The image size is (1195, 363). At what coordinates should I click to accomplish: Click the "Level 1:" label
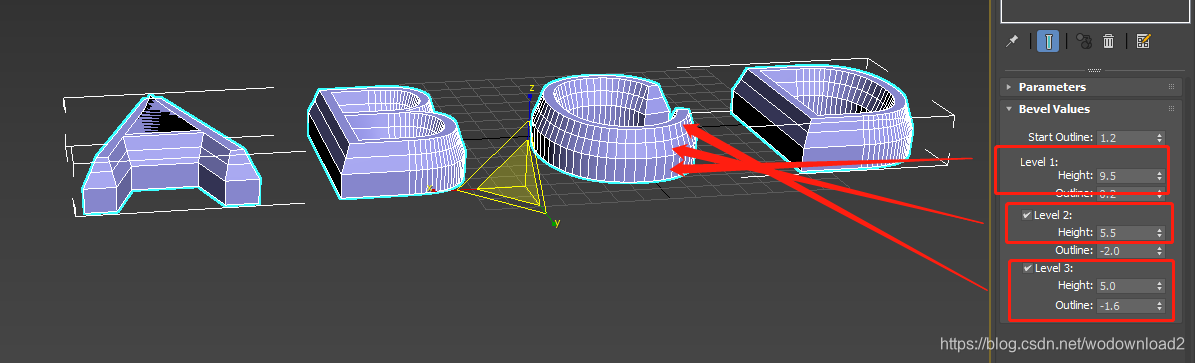[1040, 162]
